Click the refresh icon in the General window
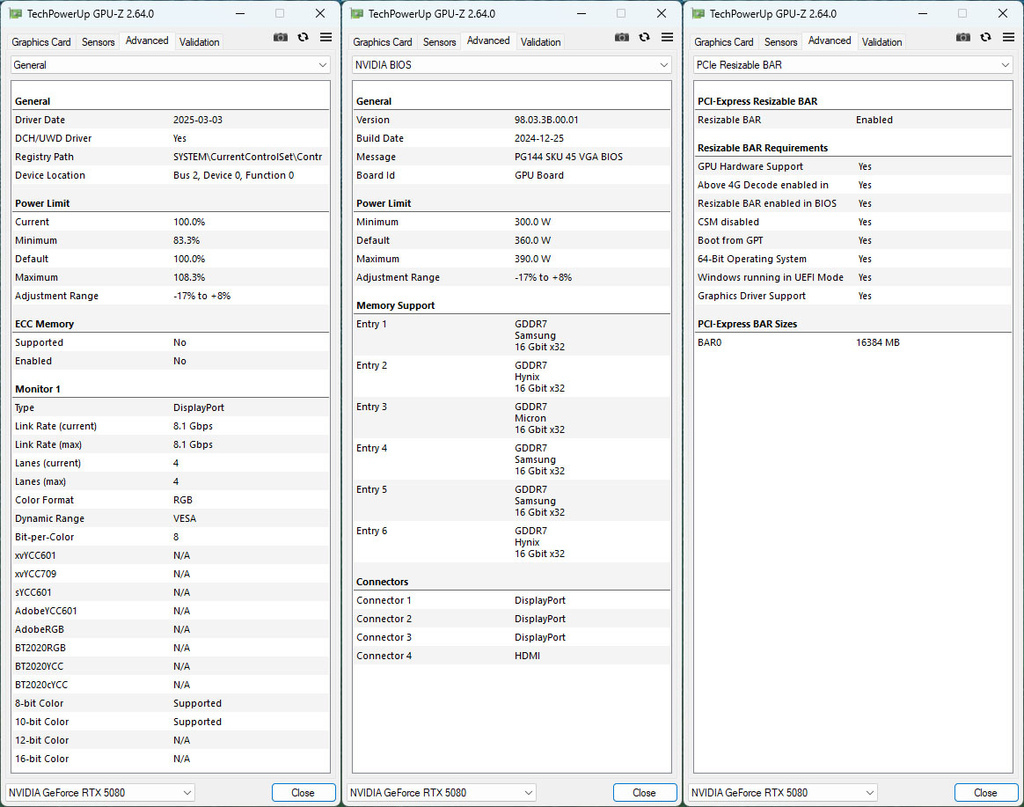 coord(303,37)
